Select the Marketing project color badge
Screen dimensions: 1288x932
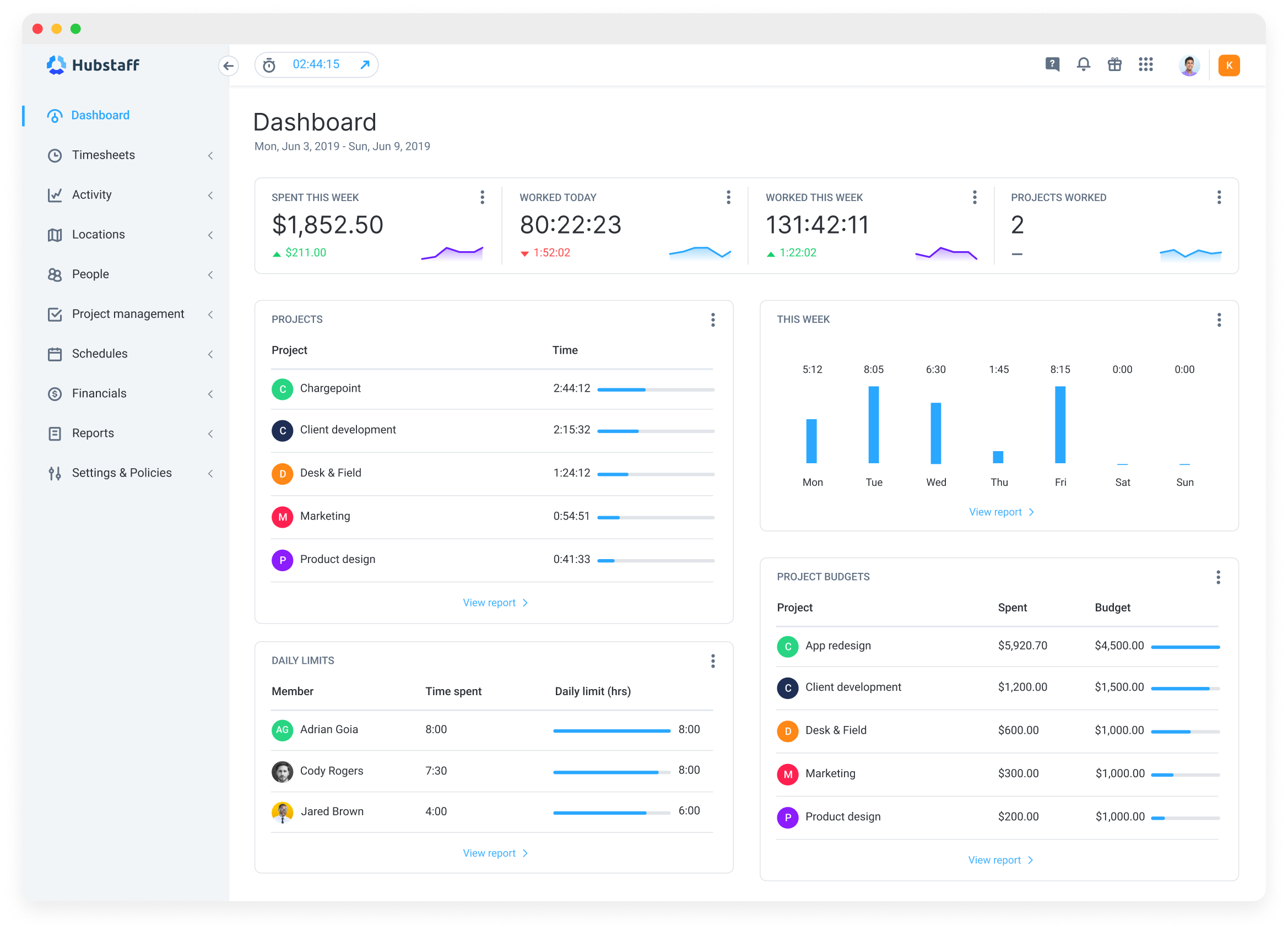tap(282, 517)
